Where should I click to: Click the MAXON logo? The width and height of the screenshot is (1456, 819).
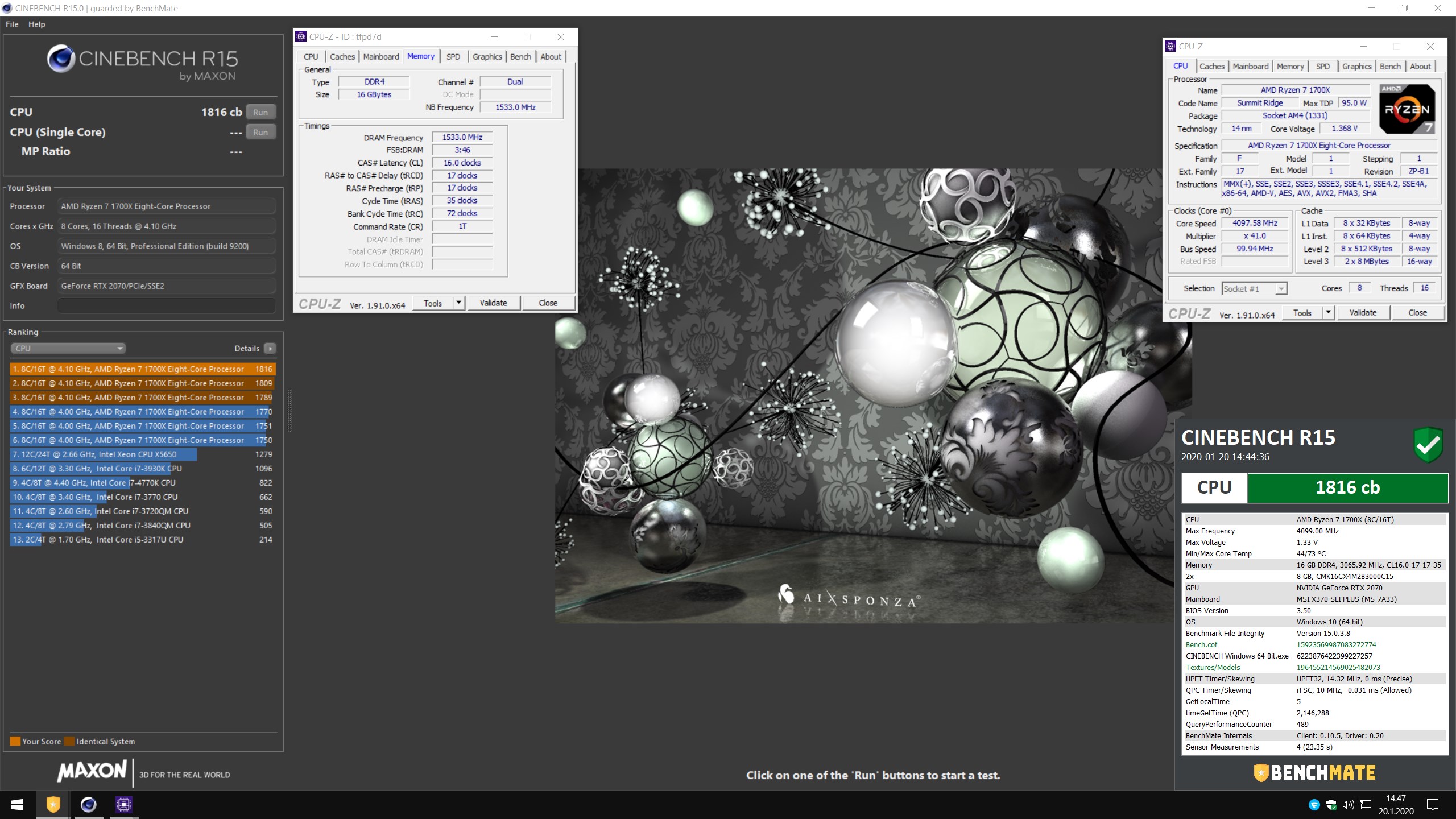(92, 771)
